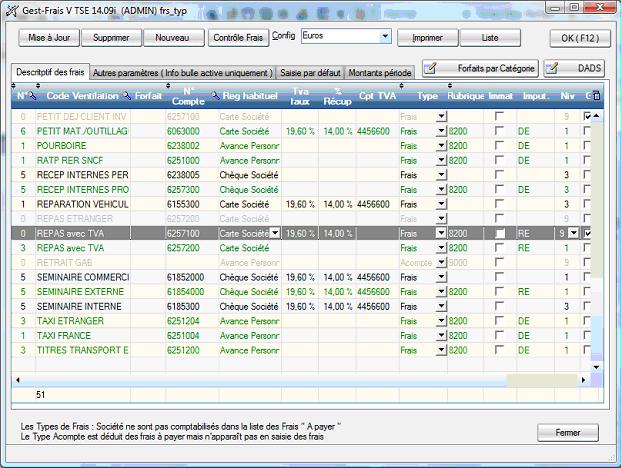Toggle Immat checkbox for POURBOIRE row
Viewport: 621px width, 468px height.
(x=498, y=145)
